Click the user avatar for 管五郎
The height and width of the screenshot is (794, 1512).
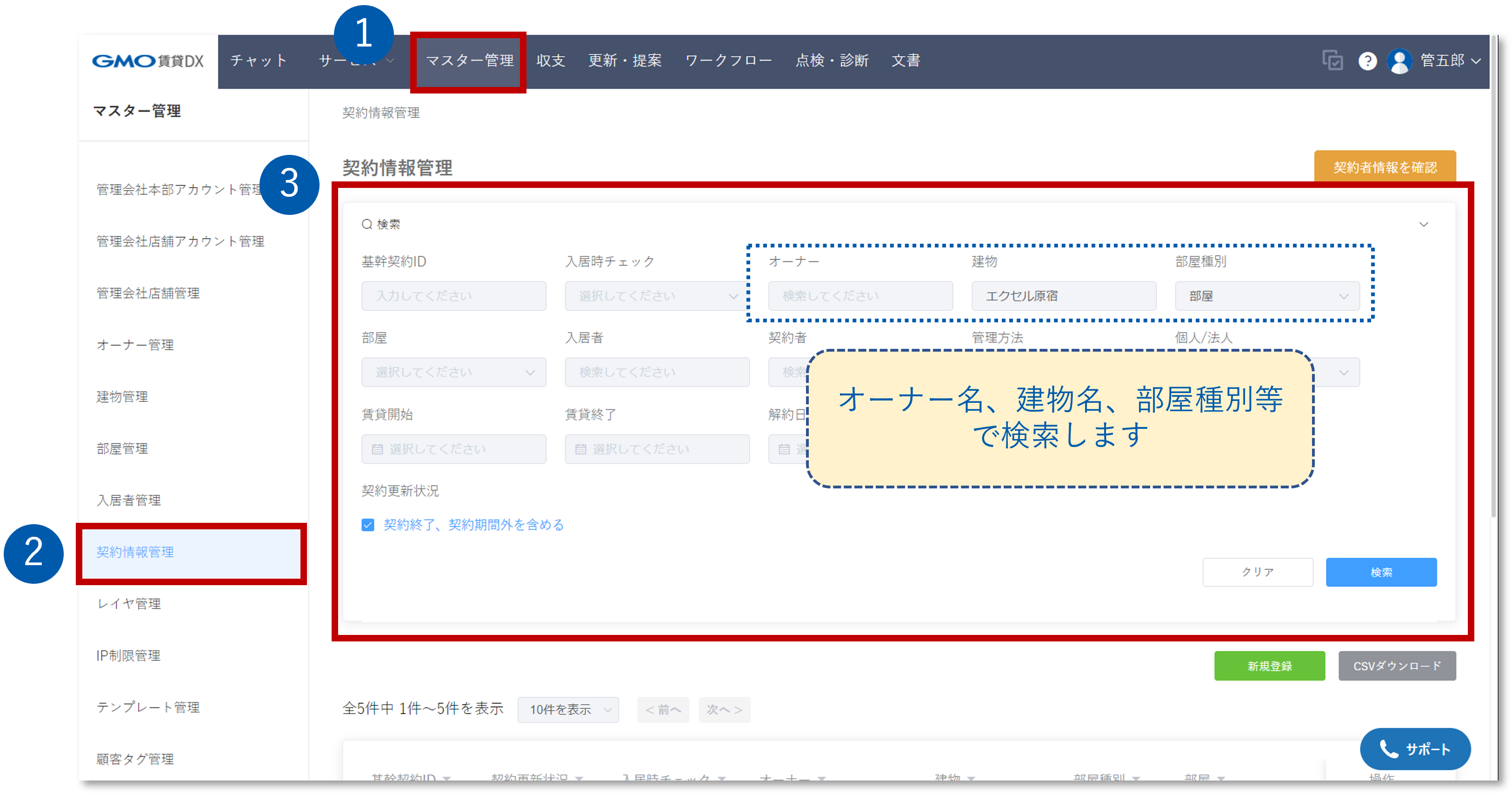pyautogui.click(x=1400, y=60)
